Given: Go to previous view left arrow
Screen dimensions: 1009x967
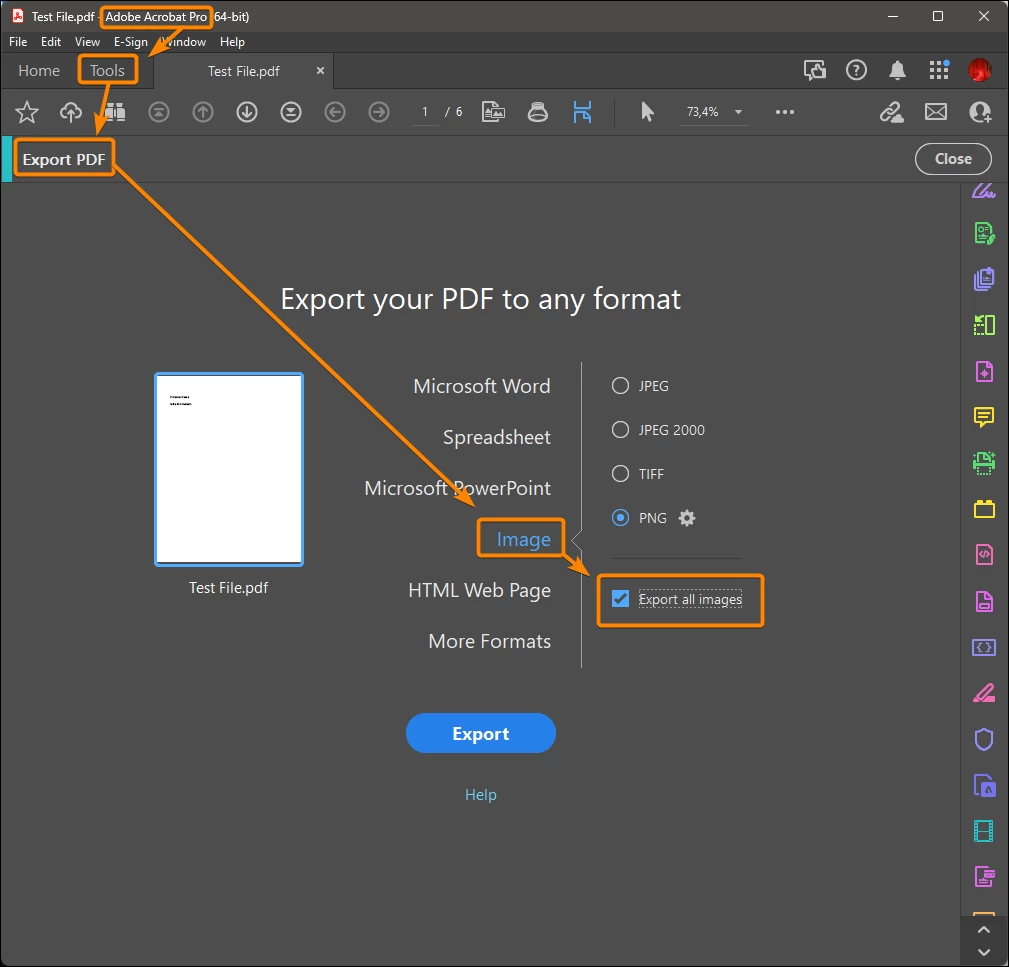Looking at the screenshot, I should [335, 112].
